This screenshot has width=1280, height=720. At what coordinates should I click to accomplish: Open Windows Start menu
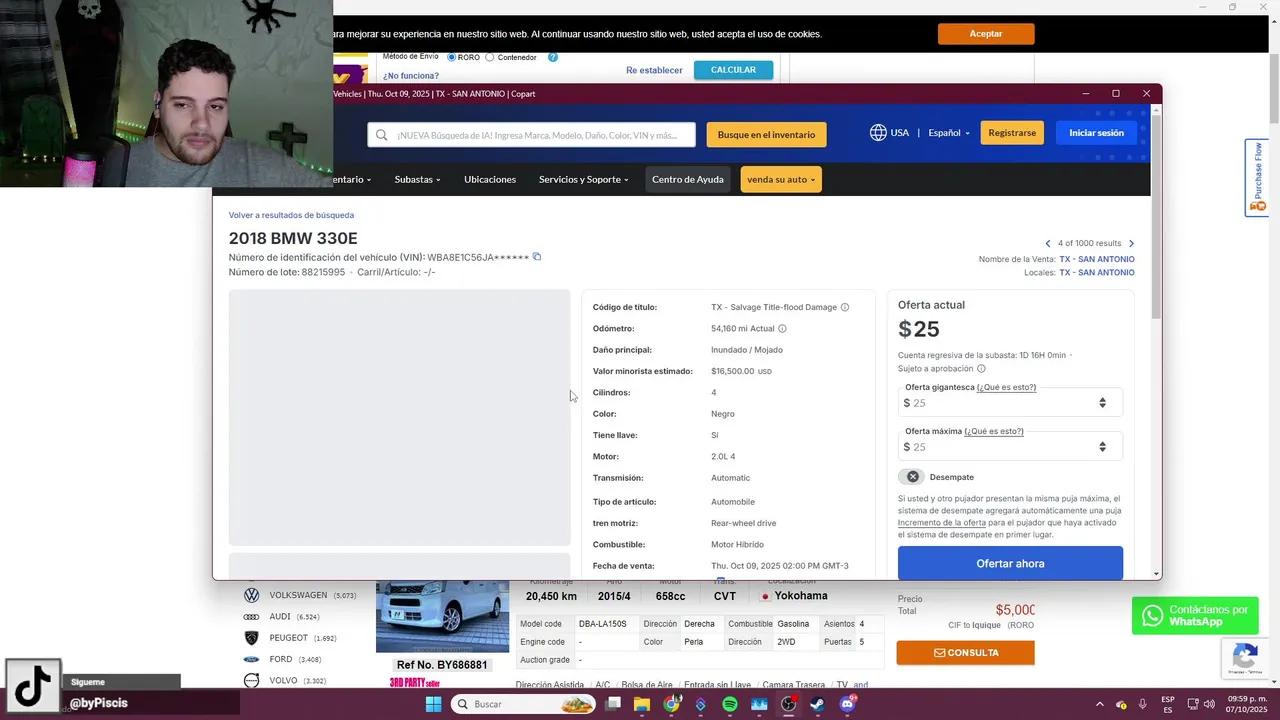point(433,704)
